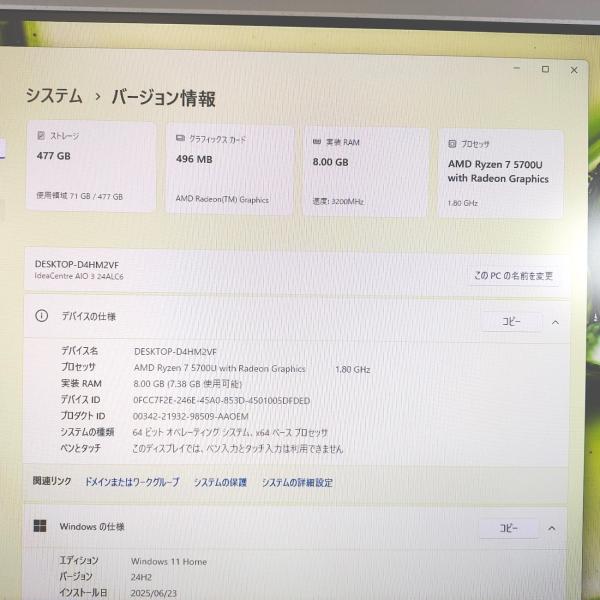Click the RAM icon in 実装 RAM card
Viewport: 600px width, 600px height.
pyautogui.click(x=317, y=142)
